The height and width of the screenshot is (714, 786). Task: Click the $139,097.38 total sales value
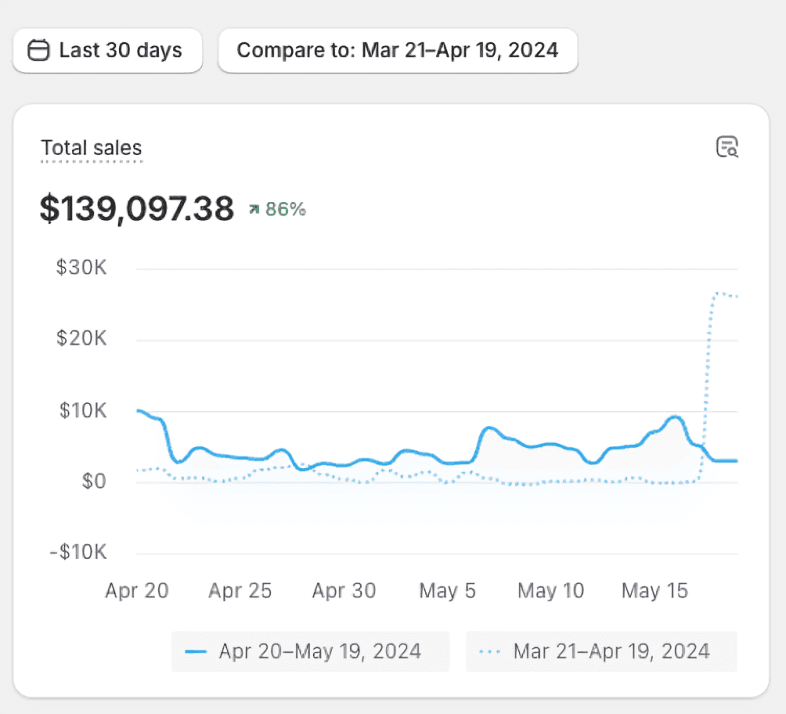click(137, 208)
